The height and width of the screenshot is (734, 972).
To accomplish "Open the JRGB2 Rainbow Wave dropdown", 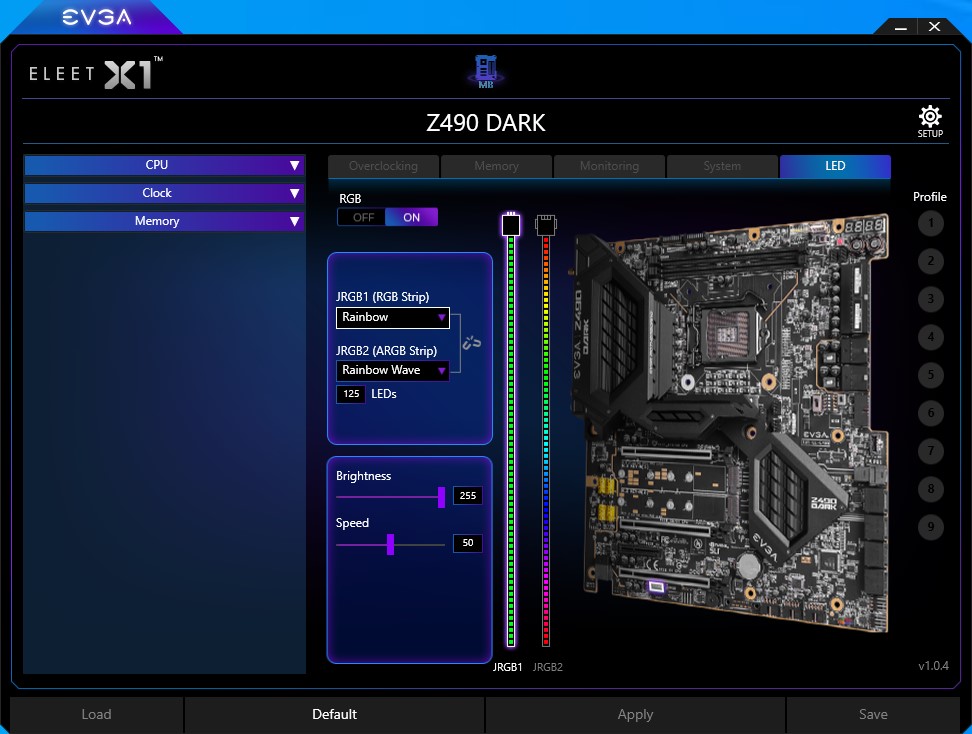I will coord(392,370).
